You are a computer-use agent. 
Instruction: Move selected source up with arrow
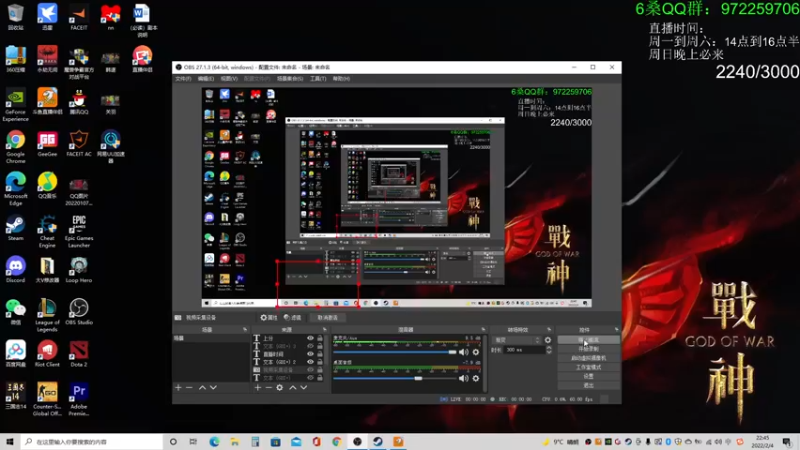tap(293, 388)
